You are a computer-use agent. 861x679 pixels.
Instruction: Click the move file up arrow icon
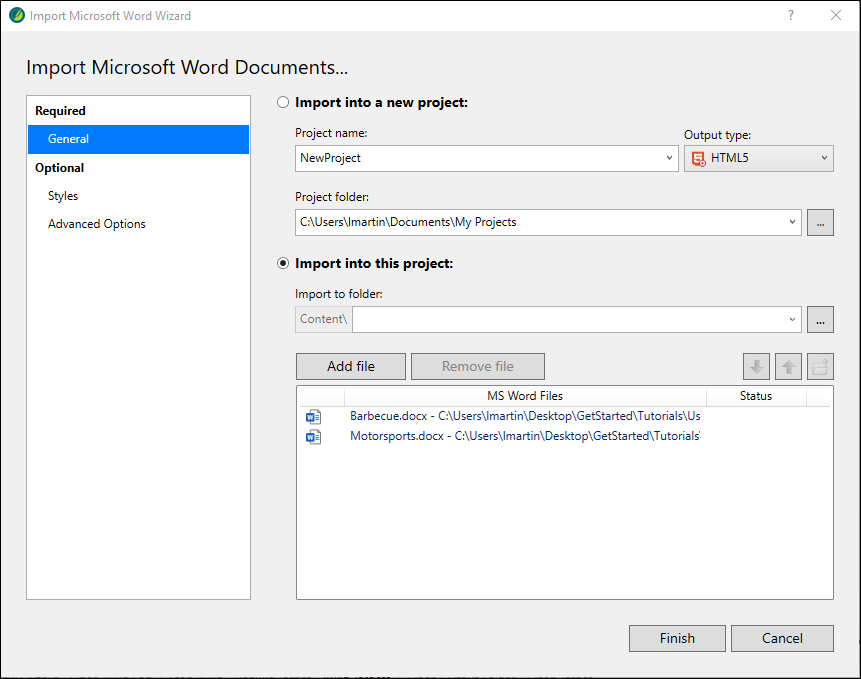[x=788, y=366]
